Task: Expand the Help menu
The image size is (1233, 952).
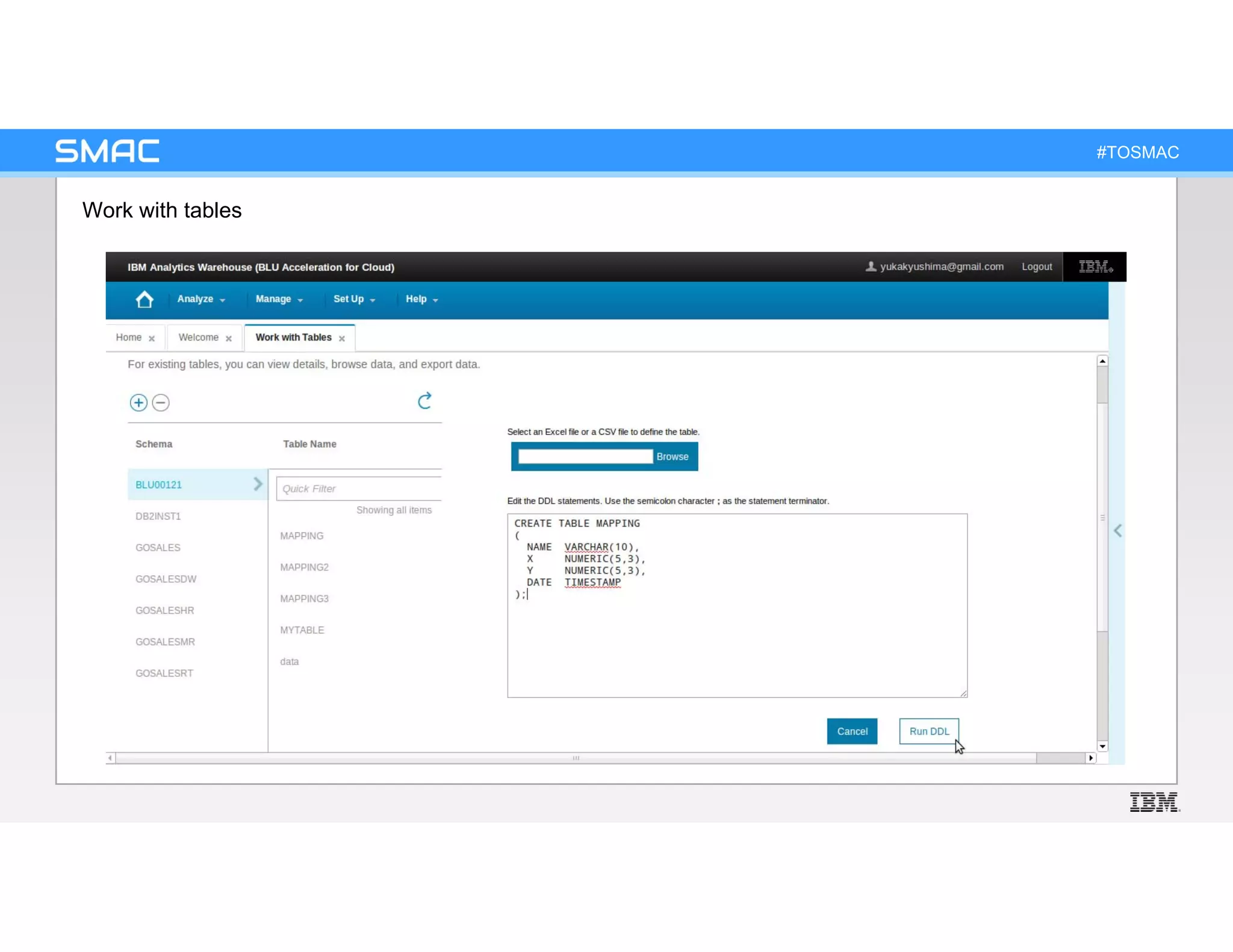Action: (421, 299)
